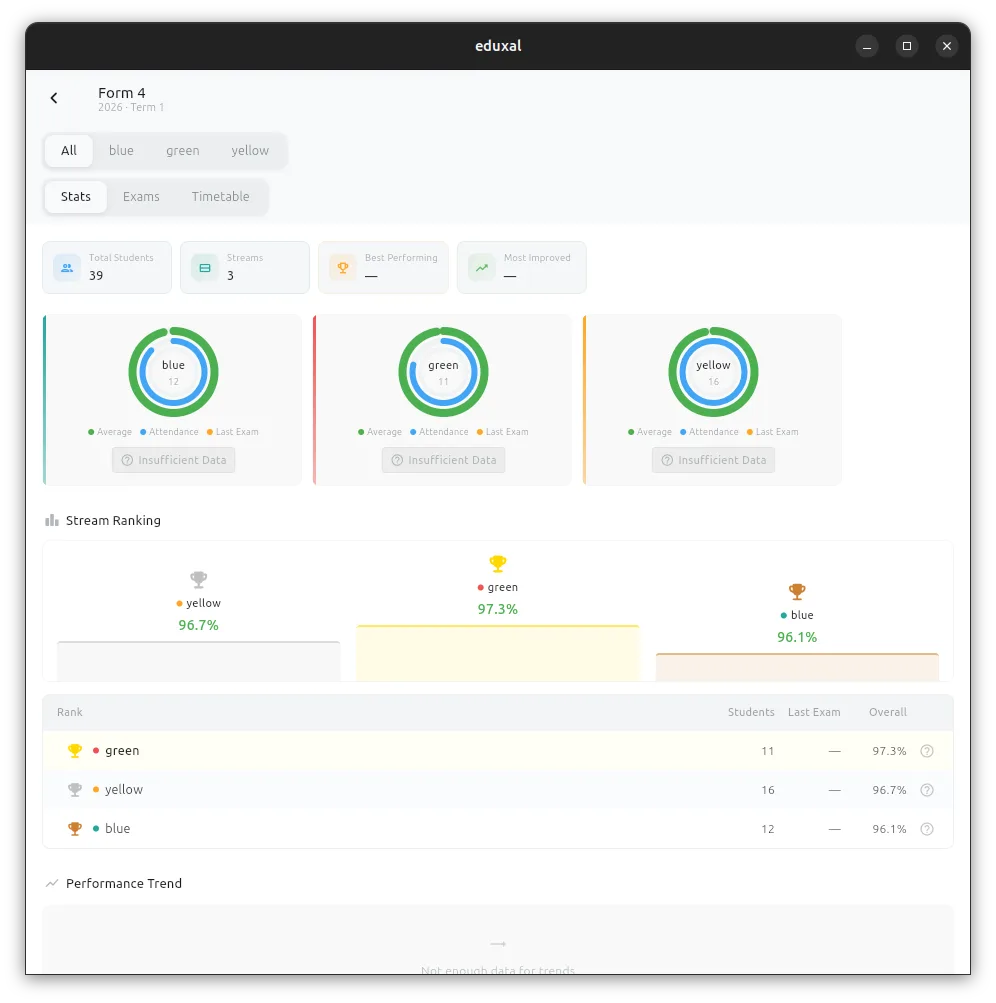Select the green stream filter

click(x=183, y=150)
